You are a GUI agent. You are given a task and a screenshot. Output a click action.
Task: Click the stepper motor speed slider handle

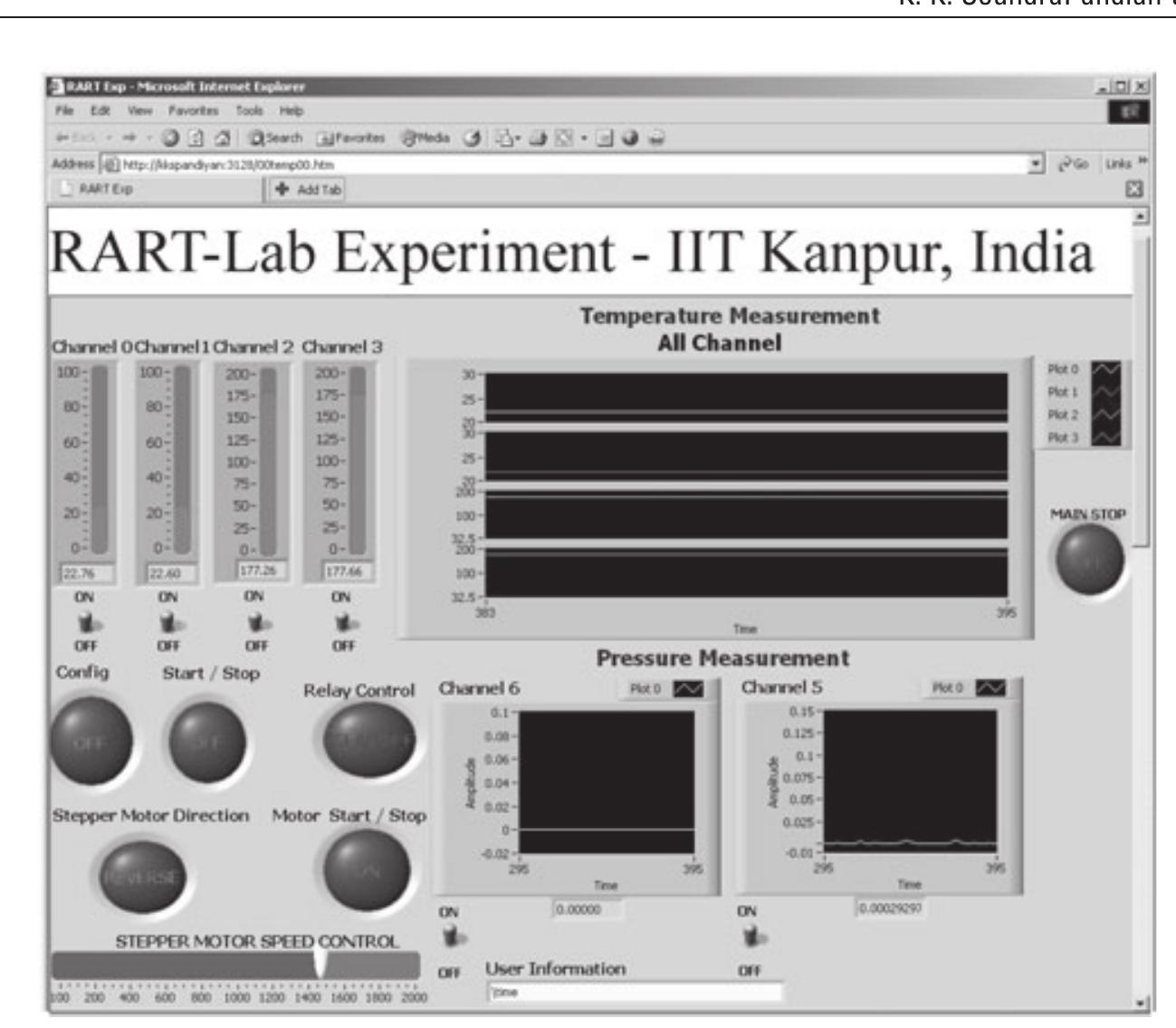(x=320, y=963)
